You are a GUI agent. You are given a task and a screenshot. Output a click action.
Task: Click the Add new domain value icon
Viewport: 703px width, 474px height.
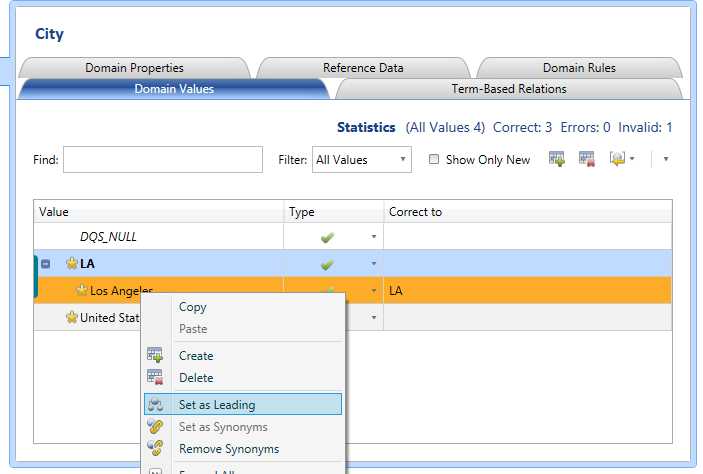click(557, 159)
